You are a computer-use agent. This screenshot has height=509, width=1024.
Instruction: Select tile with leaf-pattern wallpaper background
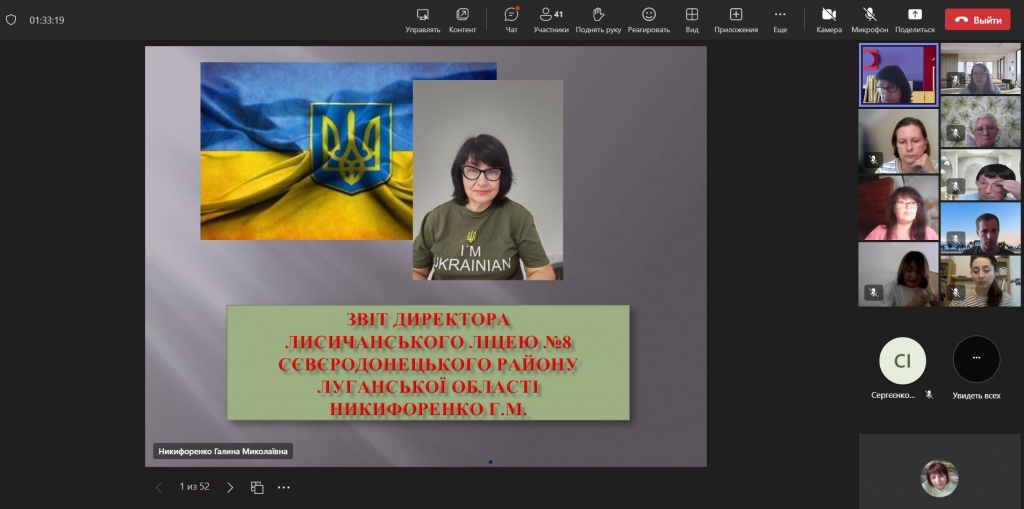[x=980, y=122]
